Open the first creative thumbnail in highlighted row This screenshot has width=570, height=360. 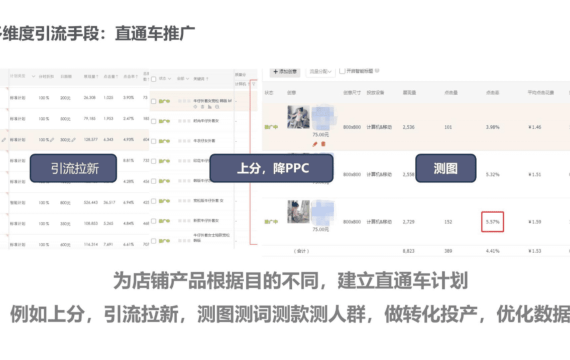(298, 117)
